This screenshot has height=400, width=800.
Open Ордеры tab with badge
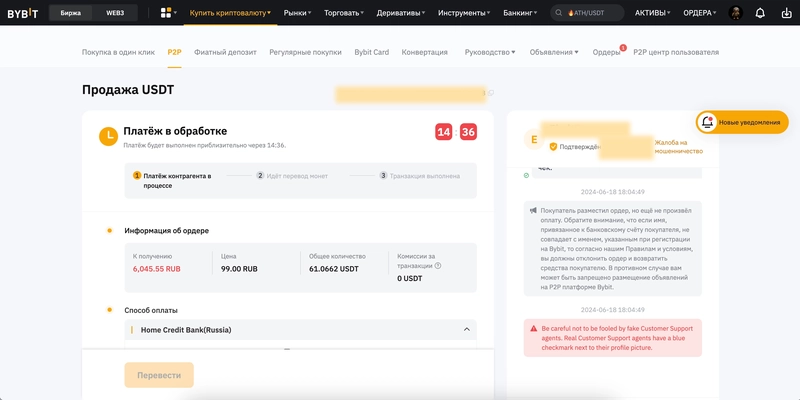pyautogui.click(x=607, y=52)
